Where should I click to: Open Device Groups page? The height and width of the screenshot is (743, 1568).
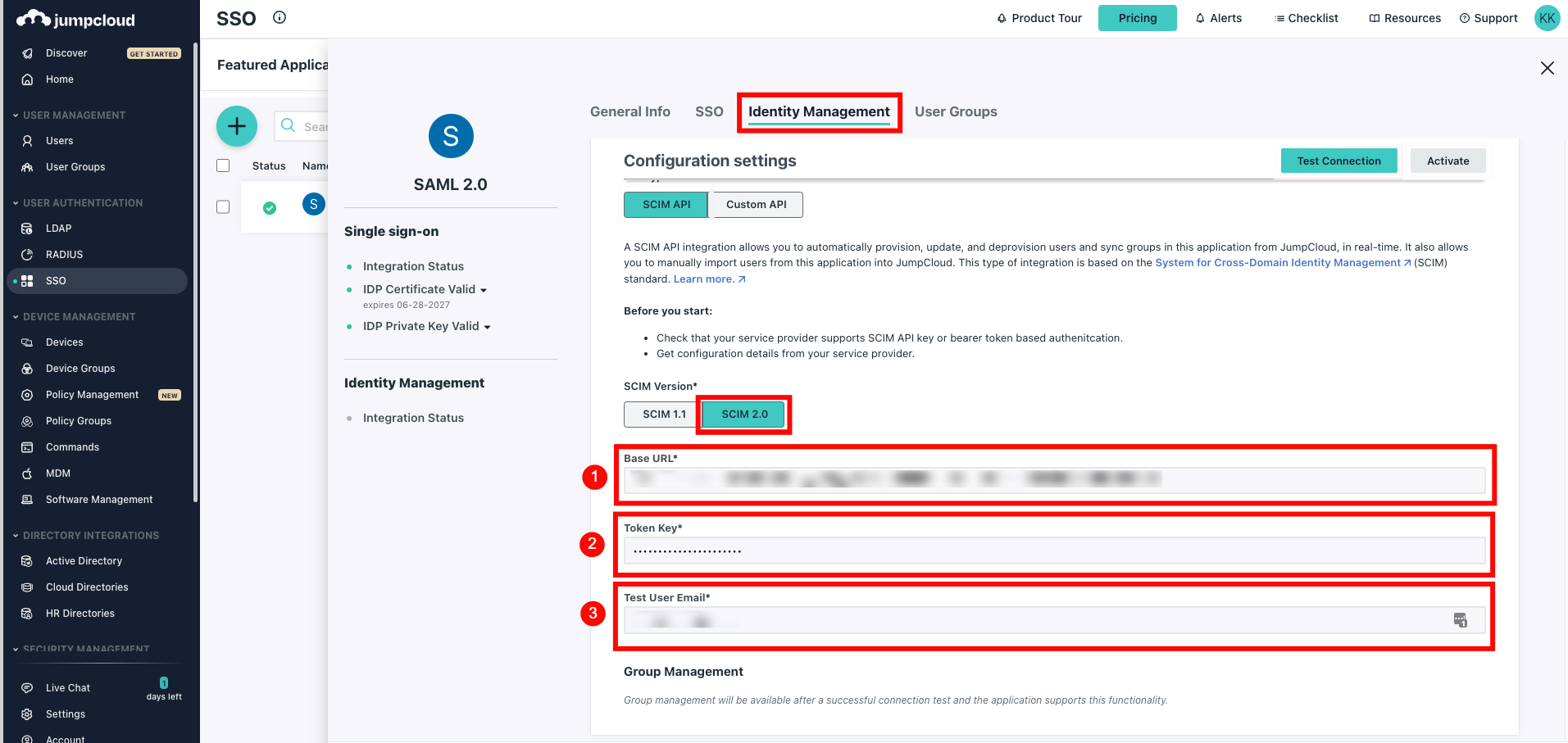tap(80, 369)
